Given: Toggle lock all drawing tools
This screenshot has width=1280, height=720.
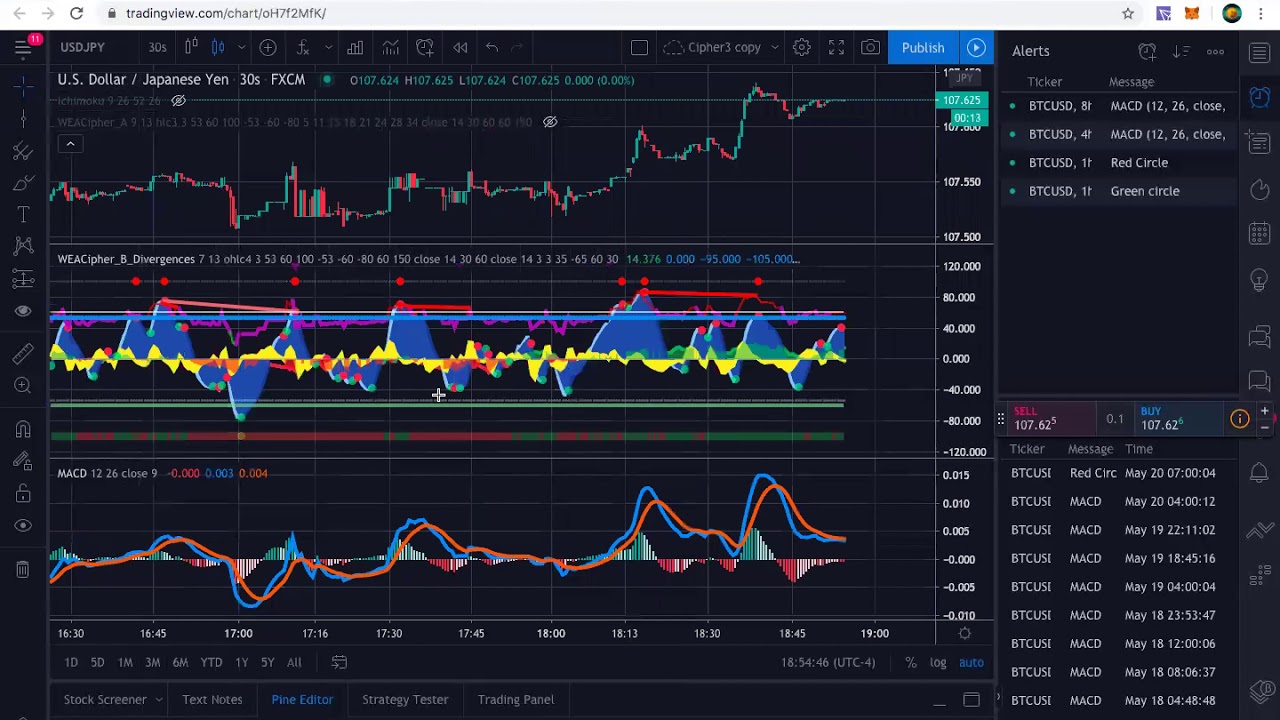Looking at the screenshot, I should coord(23,493).
